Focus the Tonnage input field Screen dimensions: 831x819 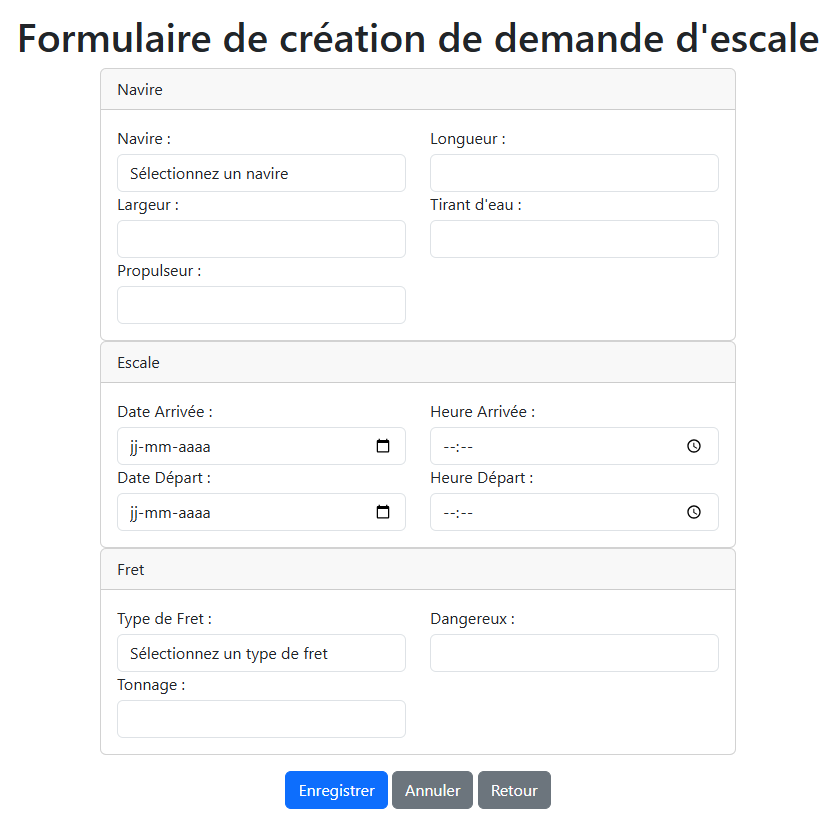pyautogui.click(x=261, y=719)
